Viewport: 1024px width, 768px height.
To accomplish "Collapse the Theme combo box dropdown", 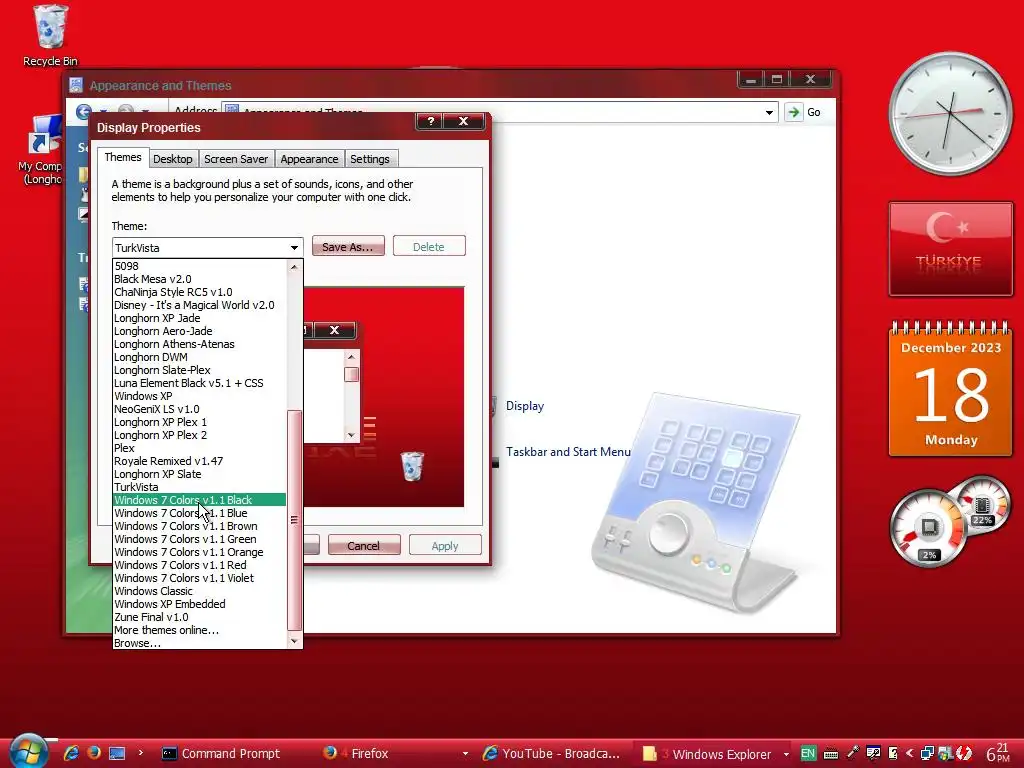I will (295, 248).
